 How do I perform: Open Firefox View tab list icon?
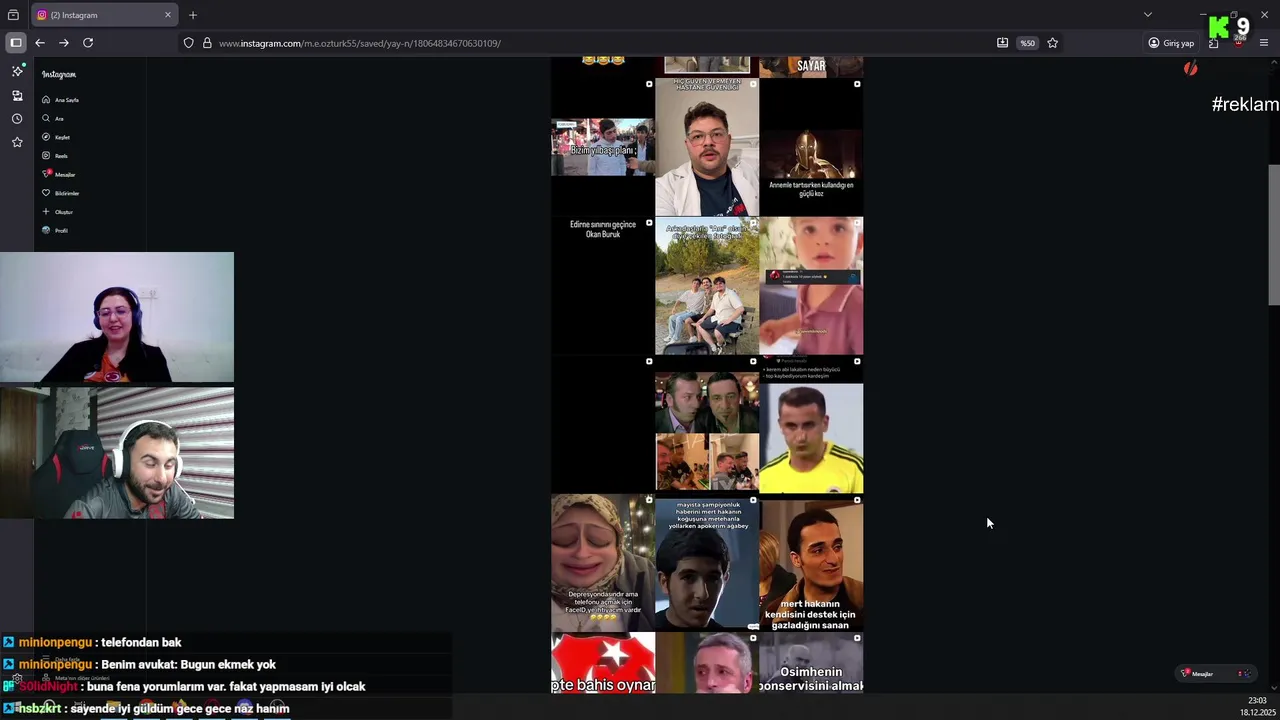(13, 15)
